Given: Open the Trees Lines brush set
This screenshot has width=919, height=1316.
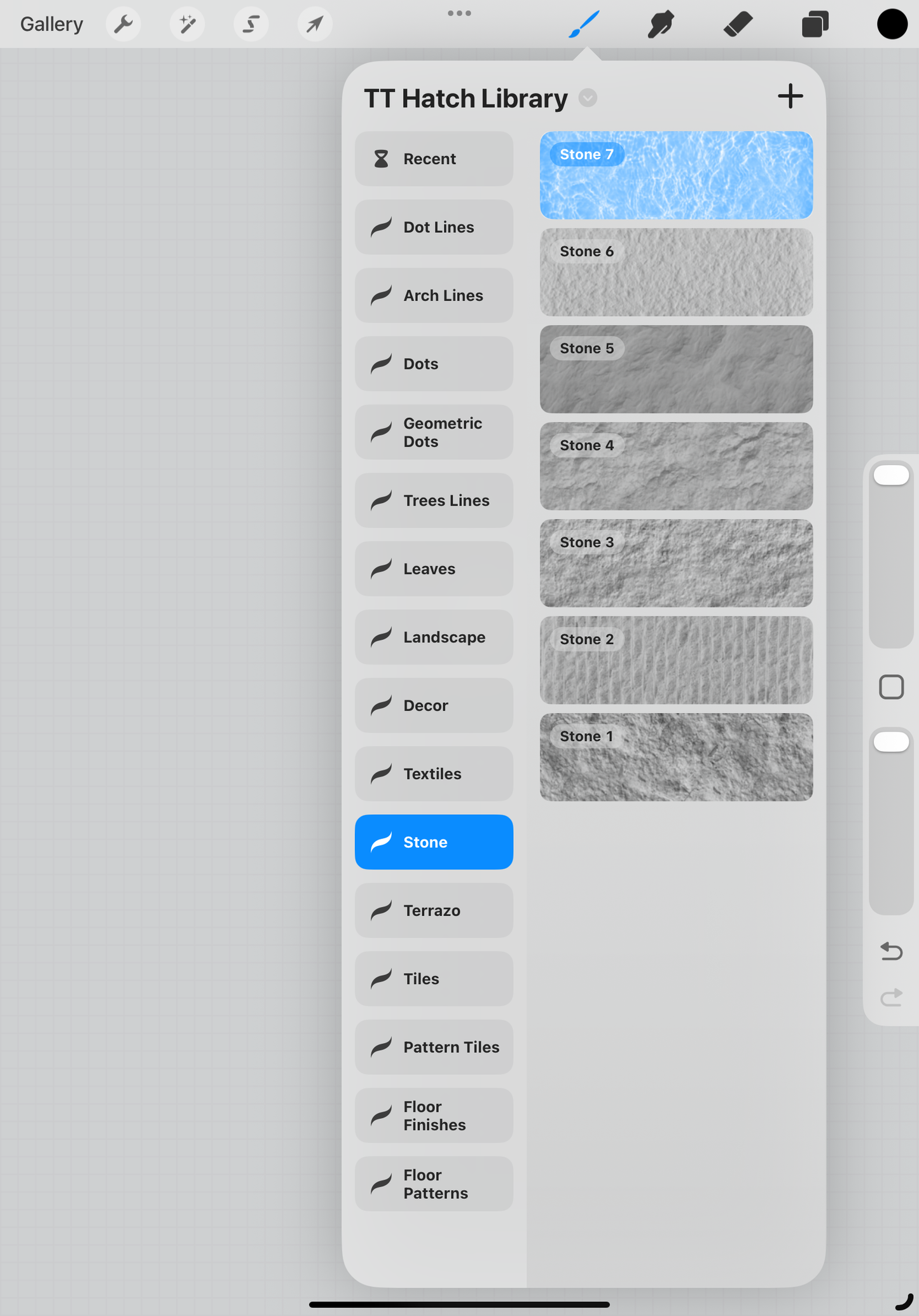Looking at the screenshot, I should coord(434,501).
